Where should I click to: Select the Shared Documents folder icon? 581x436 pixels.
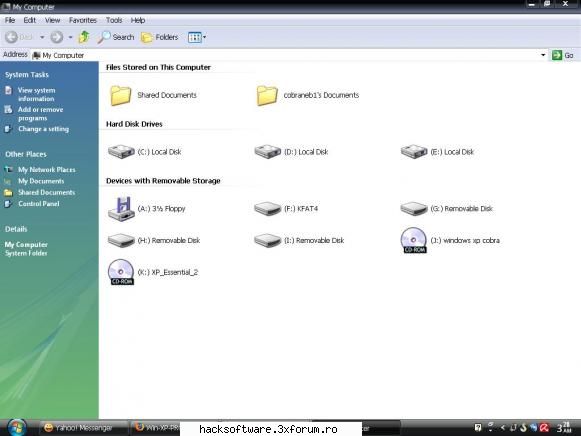120,95
